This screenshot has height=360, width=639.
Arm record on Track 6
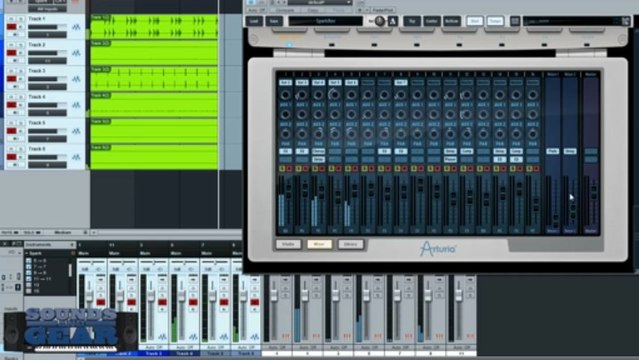11,157
